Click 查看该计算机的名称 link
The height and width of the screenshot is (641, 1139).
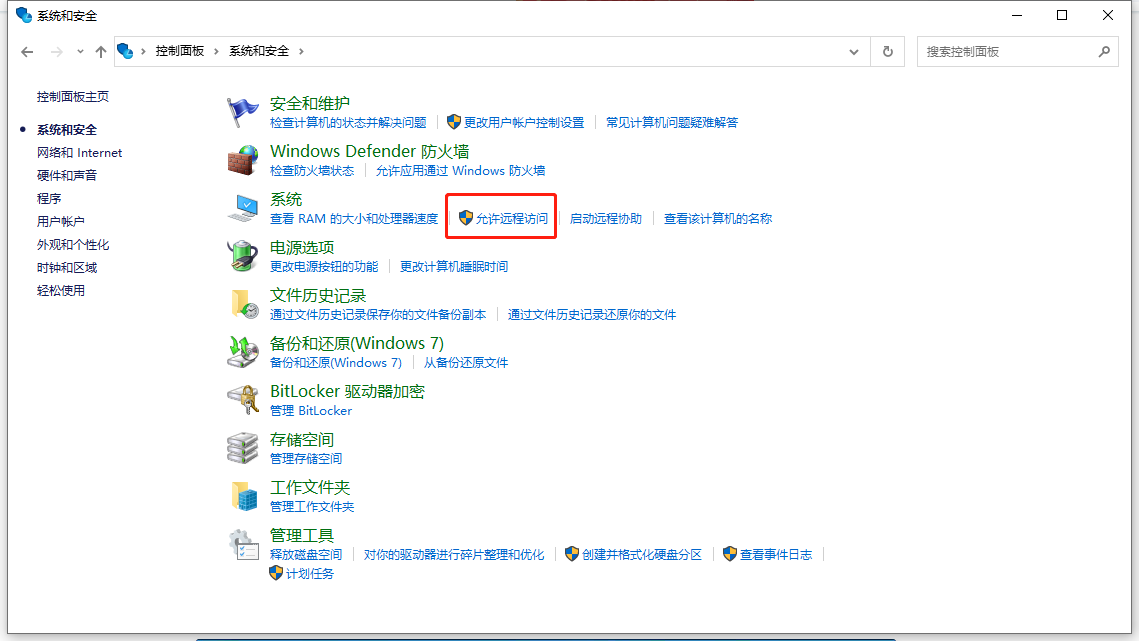point(718,219)
